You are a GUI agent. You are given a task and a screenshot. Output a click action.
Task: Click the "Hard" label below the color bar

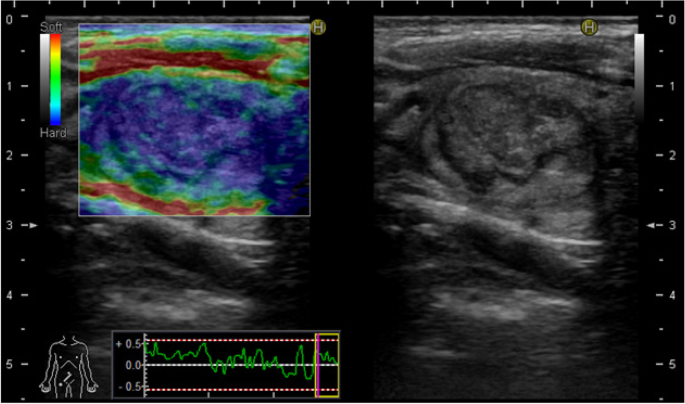(x=53, y=133)
